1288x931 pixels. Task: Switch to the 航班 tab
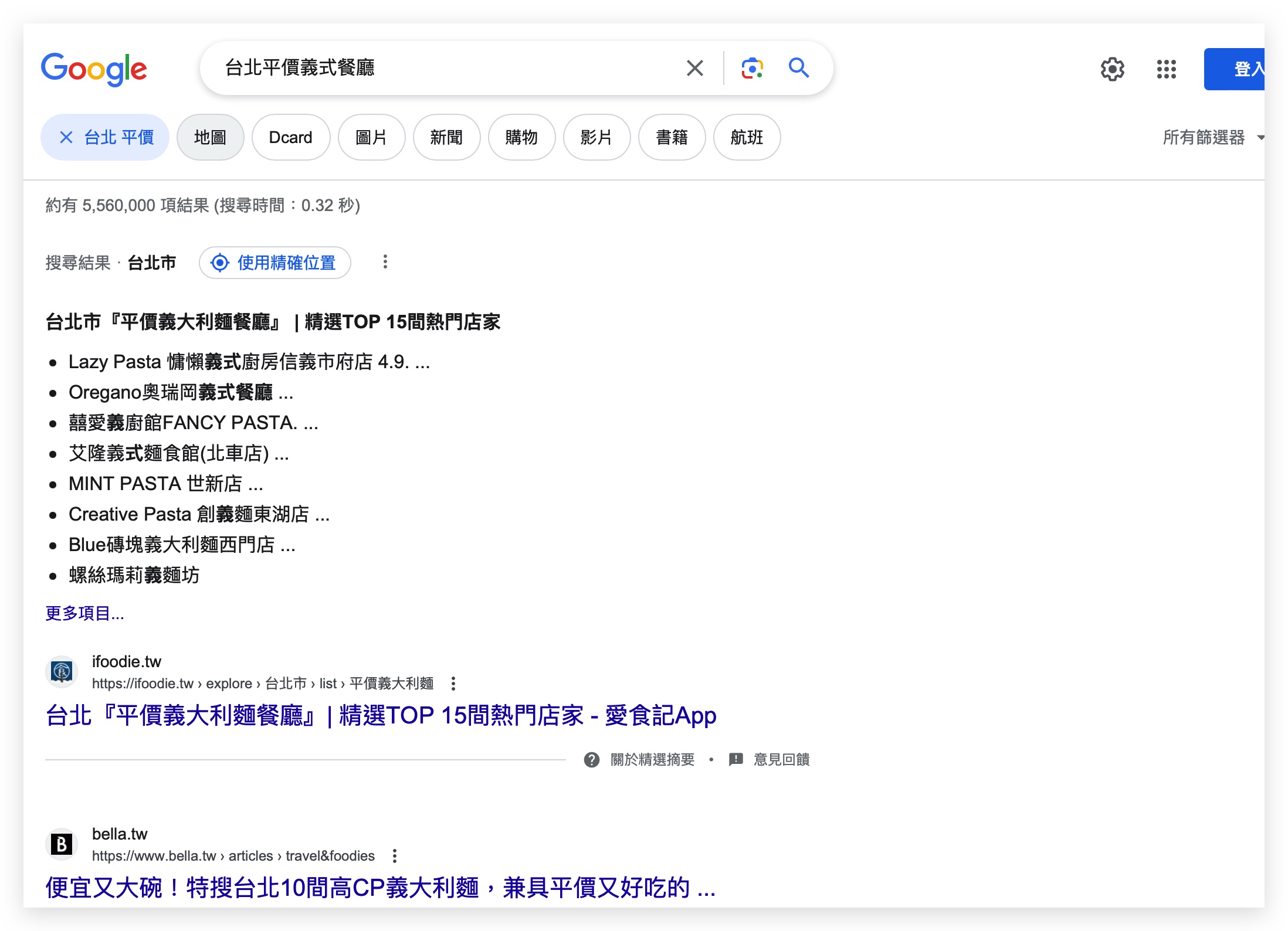tap(747, 137)
